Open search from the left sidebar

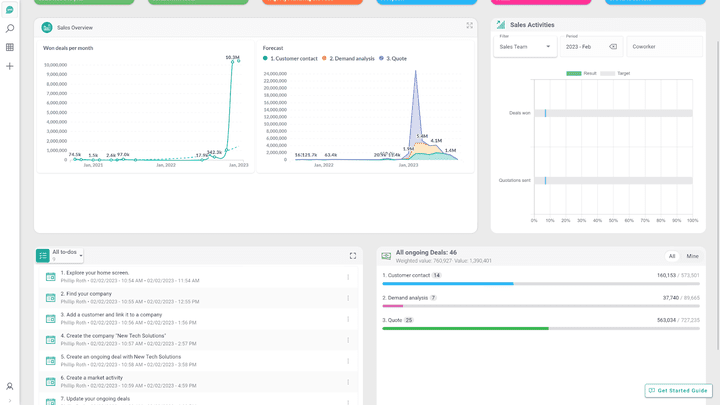coord(10,28)
